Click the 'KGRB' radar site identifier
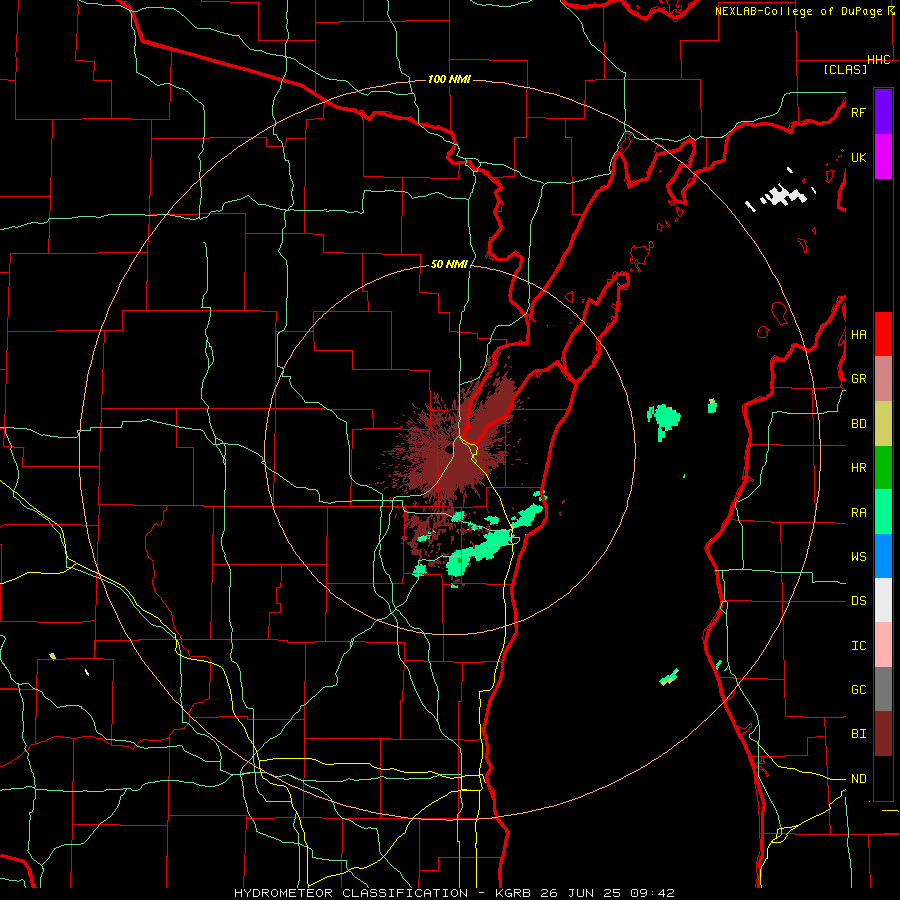This screenshot has height=900, width=900. pyautogui.click(x=511, y=893)
